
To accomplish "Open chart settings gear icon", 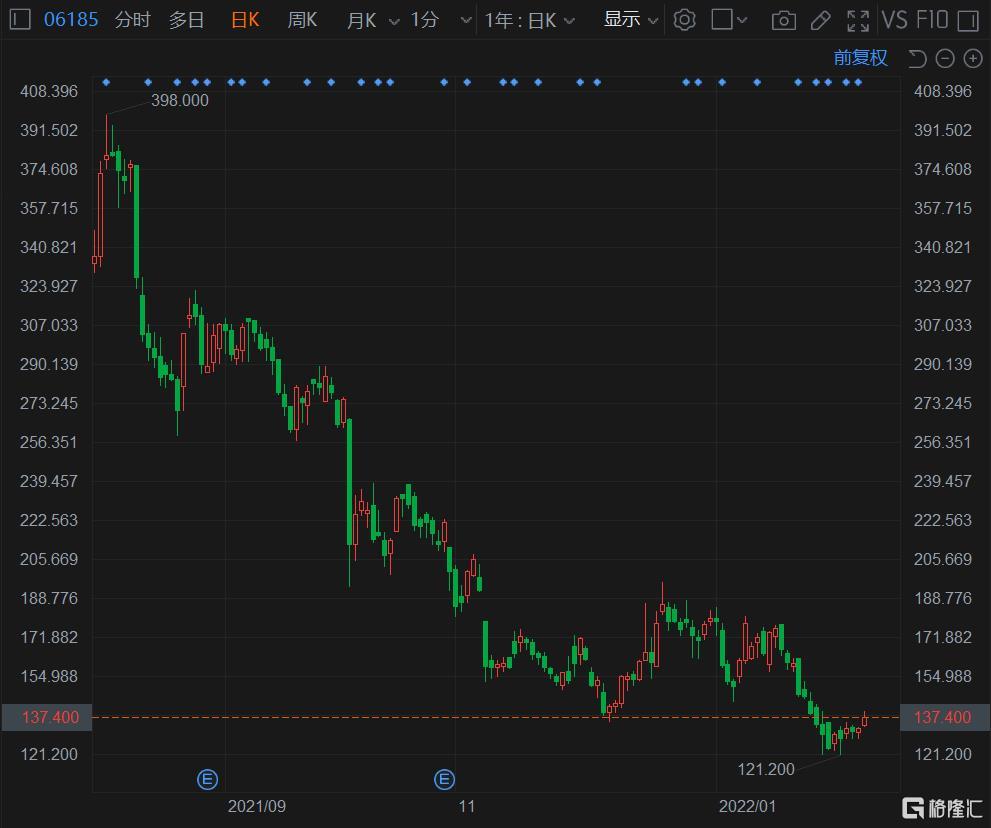I will click(684, 20).
